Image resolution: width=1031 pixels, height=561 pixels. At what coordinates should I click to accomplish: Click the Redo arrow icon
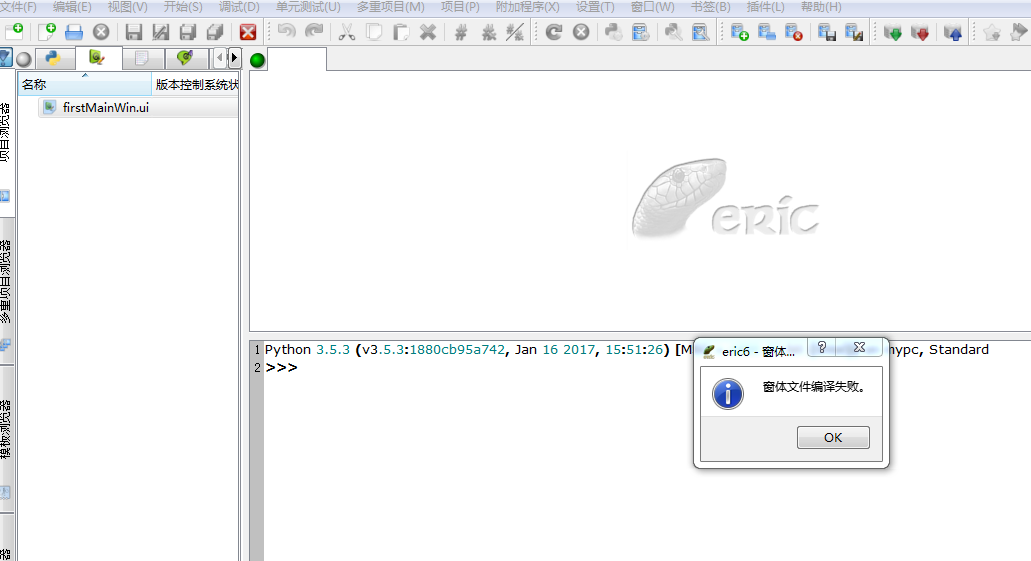(x=314, y=32)
